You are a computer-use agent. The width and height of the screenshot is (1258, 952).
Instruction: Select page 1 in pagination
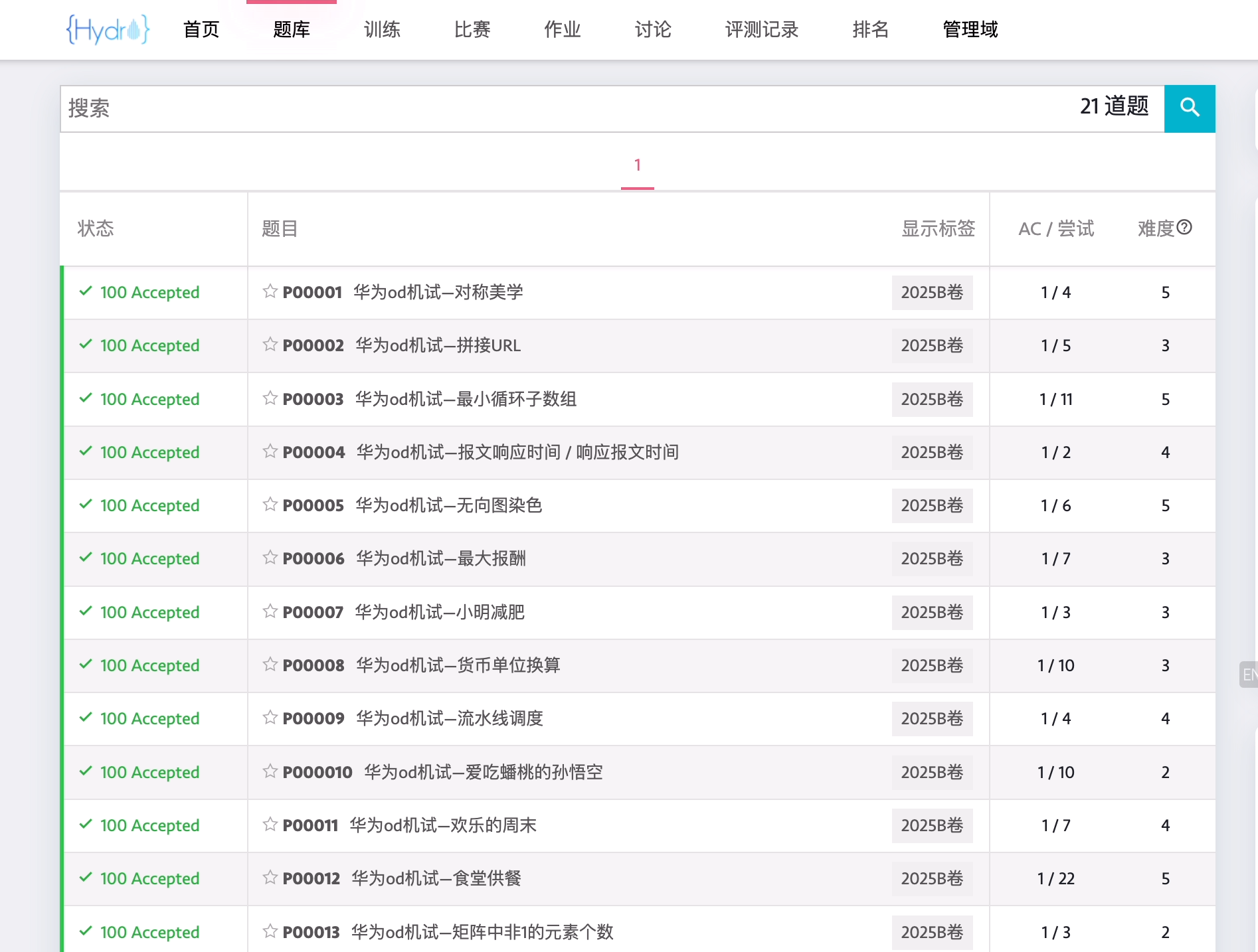point(637,165)
